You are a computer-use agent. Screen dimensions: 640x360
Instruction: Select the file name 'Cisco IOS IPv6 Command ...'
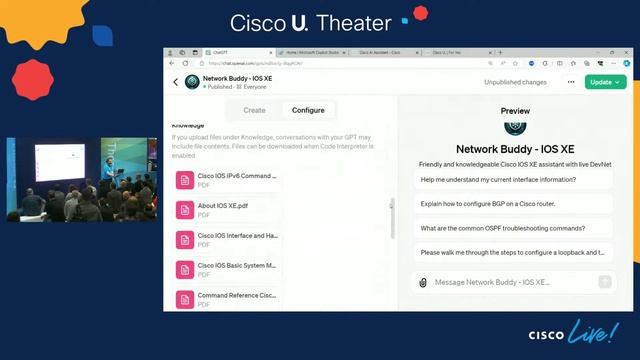[237, 176]
